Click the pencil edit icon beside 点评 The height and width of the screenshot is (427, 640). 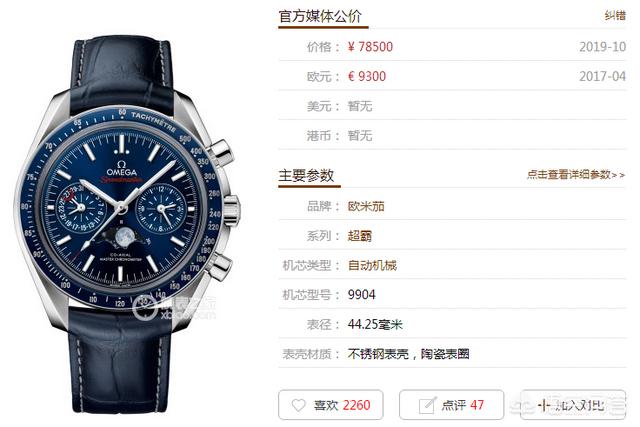pos(428,405)
